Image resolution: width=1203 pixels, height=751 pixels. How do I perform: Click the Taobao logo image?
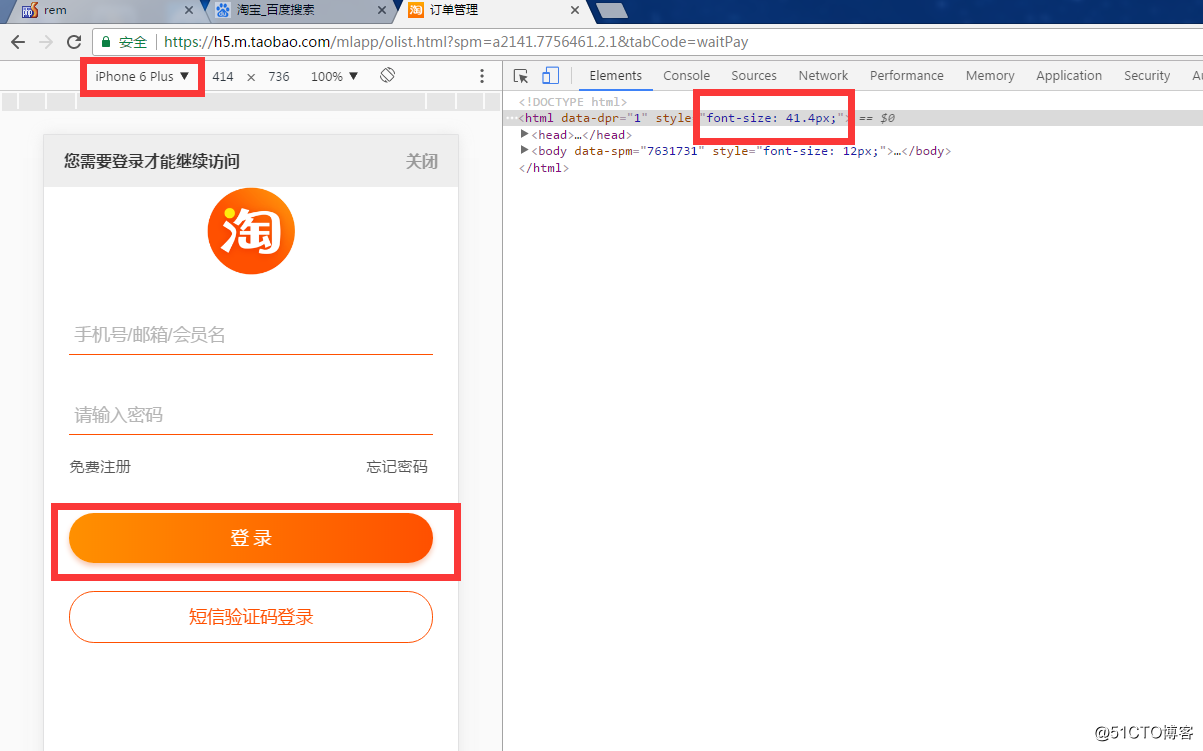[251, 231]
